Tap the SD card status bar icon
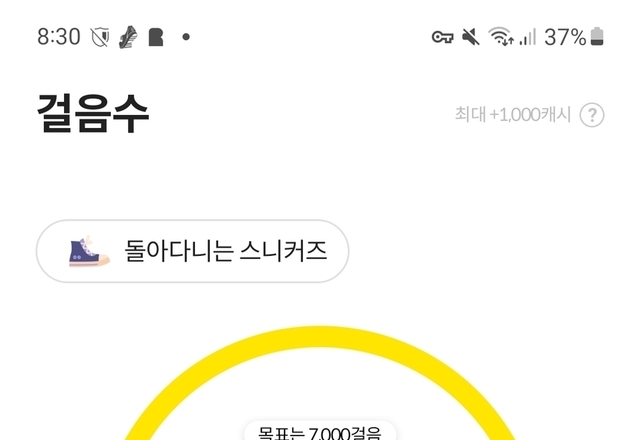 click(x=156, y=37)
